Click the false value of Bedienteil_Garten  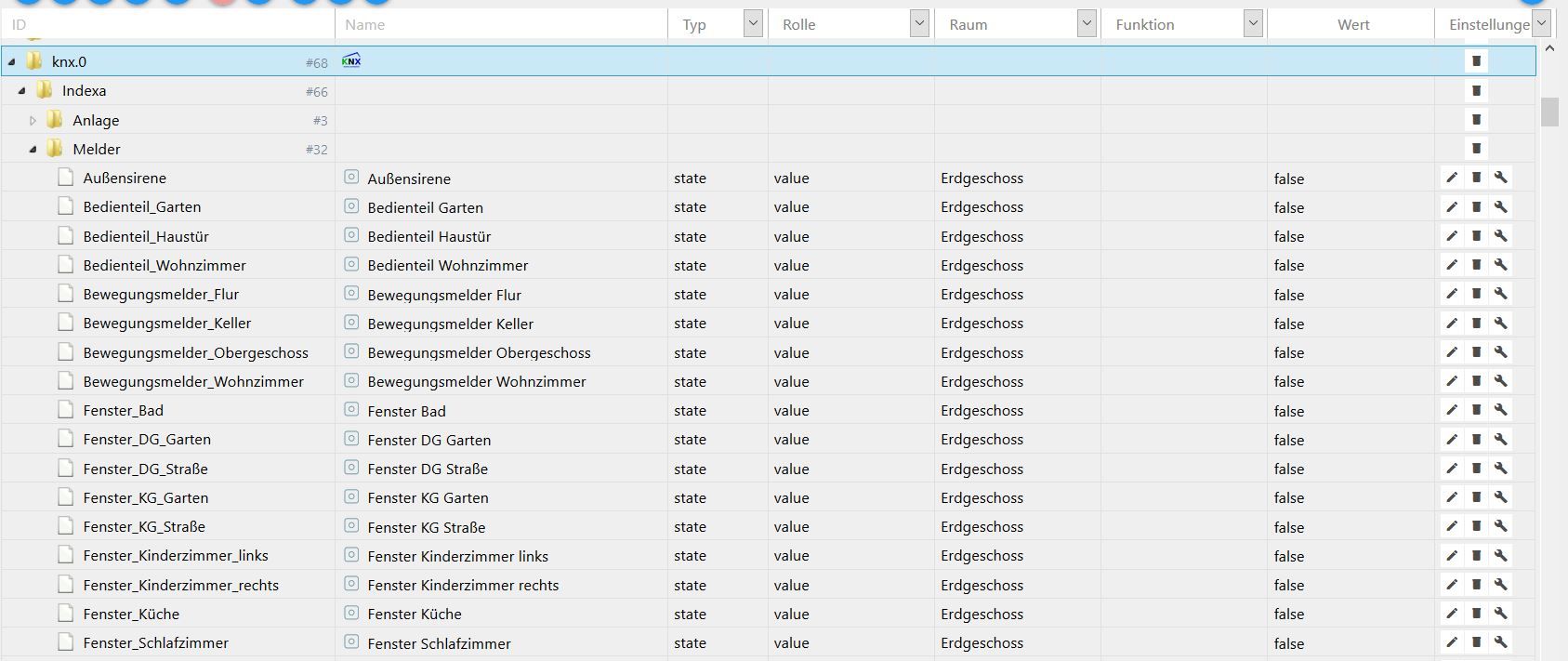[x=1289, y=207]
